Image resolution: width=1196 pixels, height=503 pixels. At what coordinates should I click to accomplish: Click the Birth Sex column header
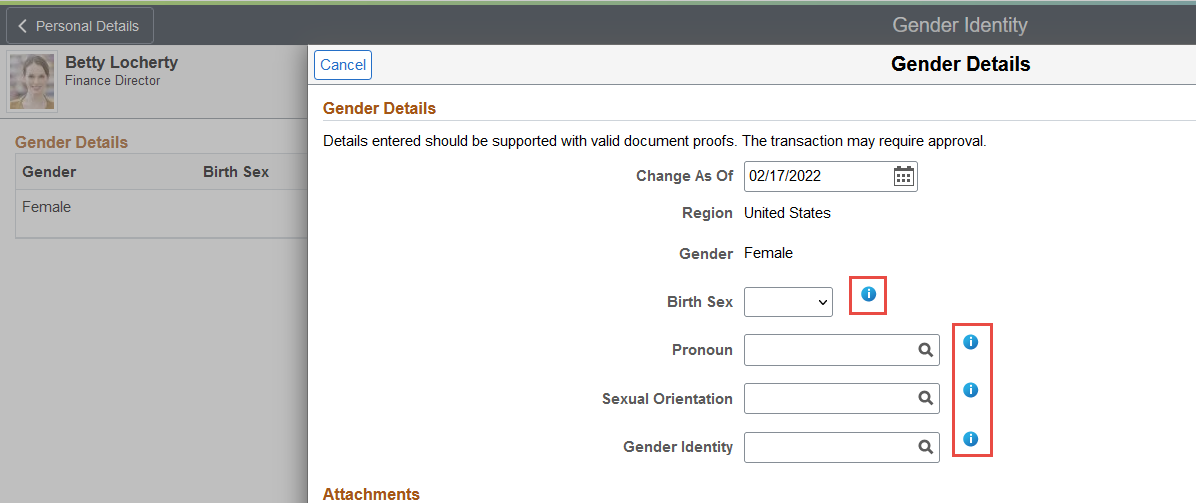236,172
